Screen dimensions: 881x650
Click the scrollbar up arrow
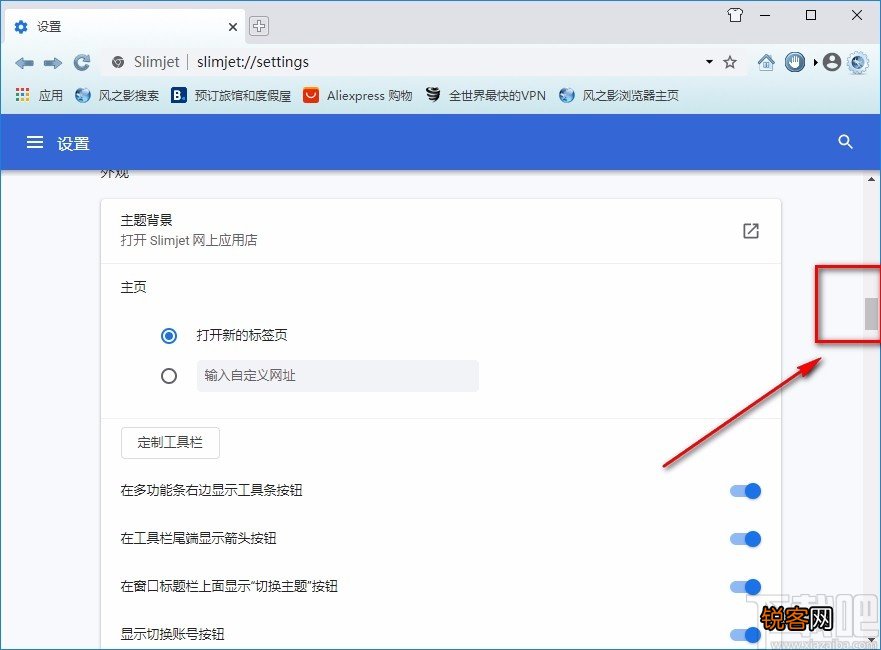[x=871, y=180]
